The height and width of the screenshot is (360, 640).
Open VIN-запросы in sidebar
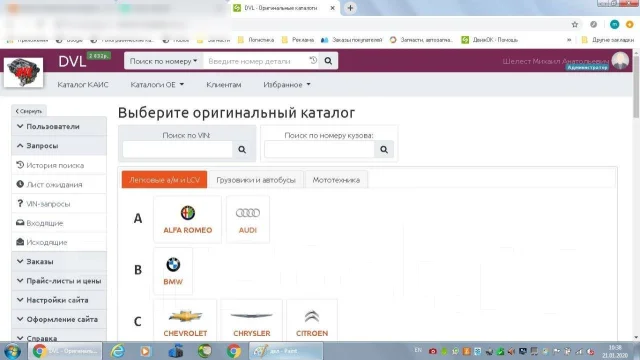coord(59,204)
